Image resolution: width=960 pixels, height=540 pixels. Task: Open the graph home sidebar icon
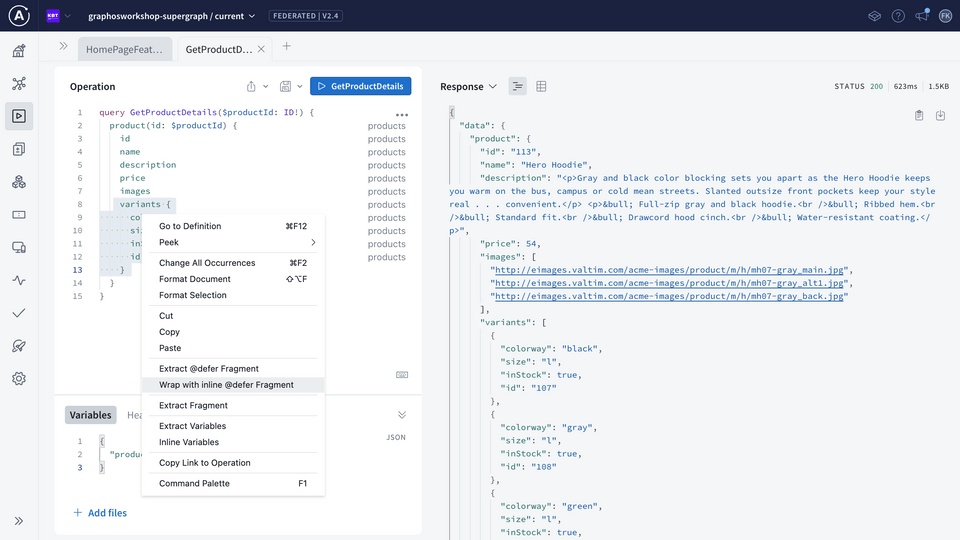tap(19, 50)
